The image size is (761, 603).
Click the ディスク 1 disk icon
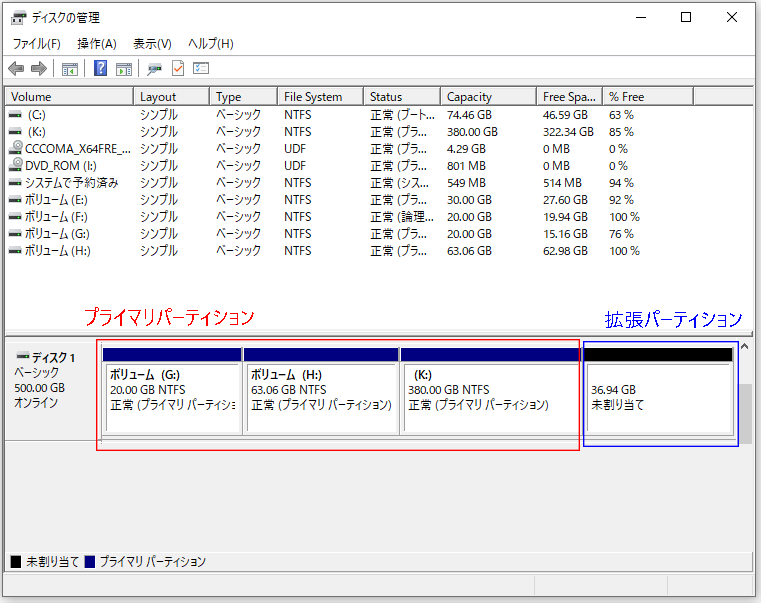22,356
